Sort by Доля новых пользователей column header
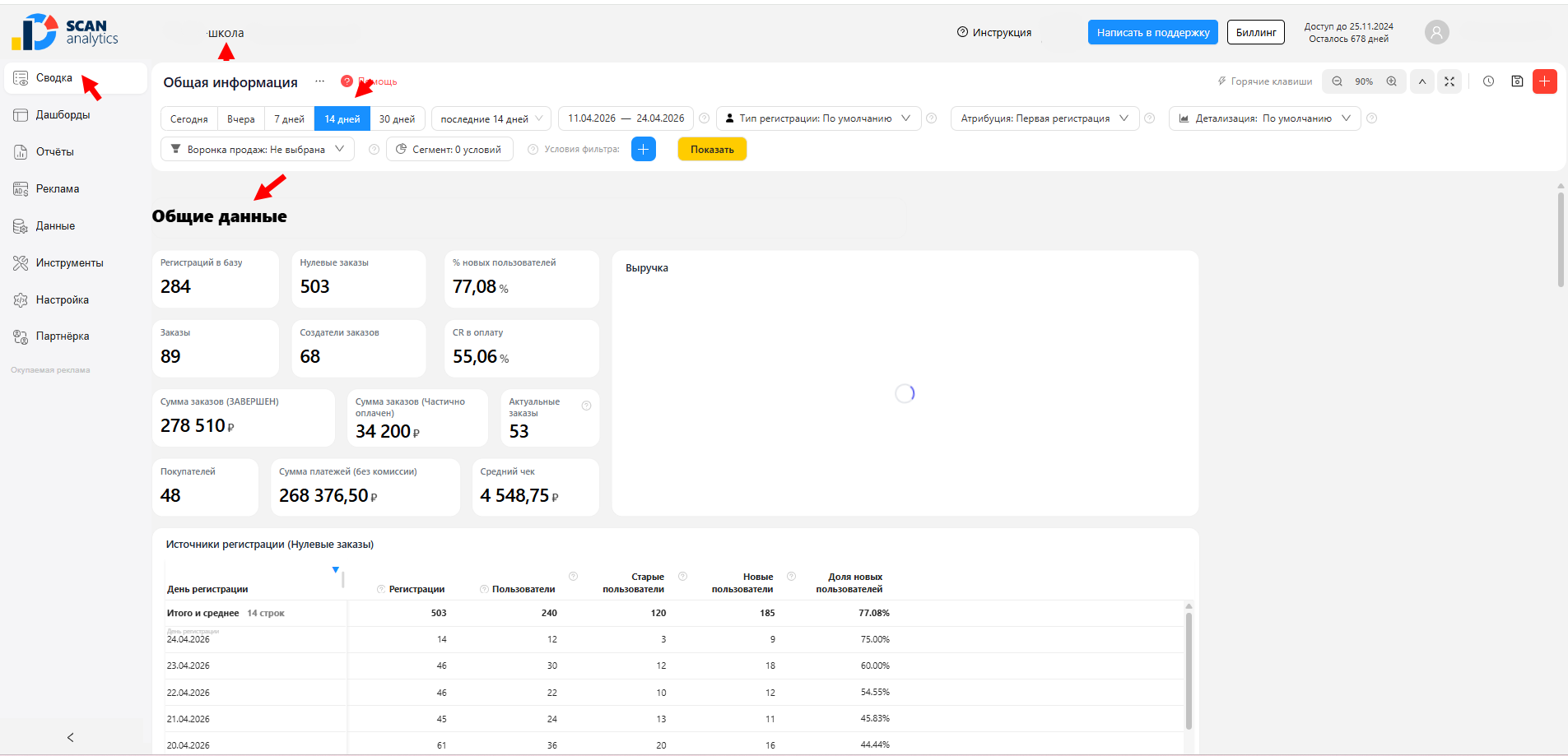Viewport: 1568px width, 756px height. click(x=849, y=582)
